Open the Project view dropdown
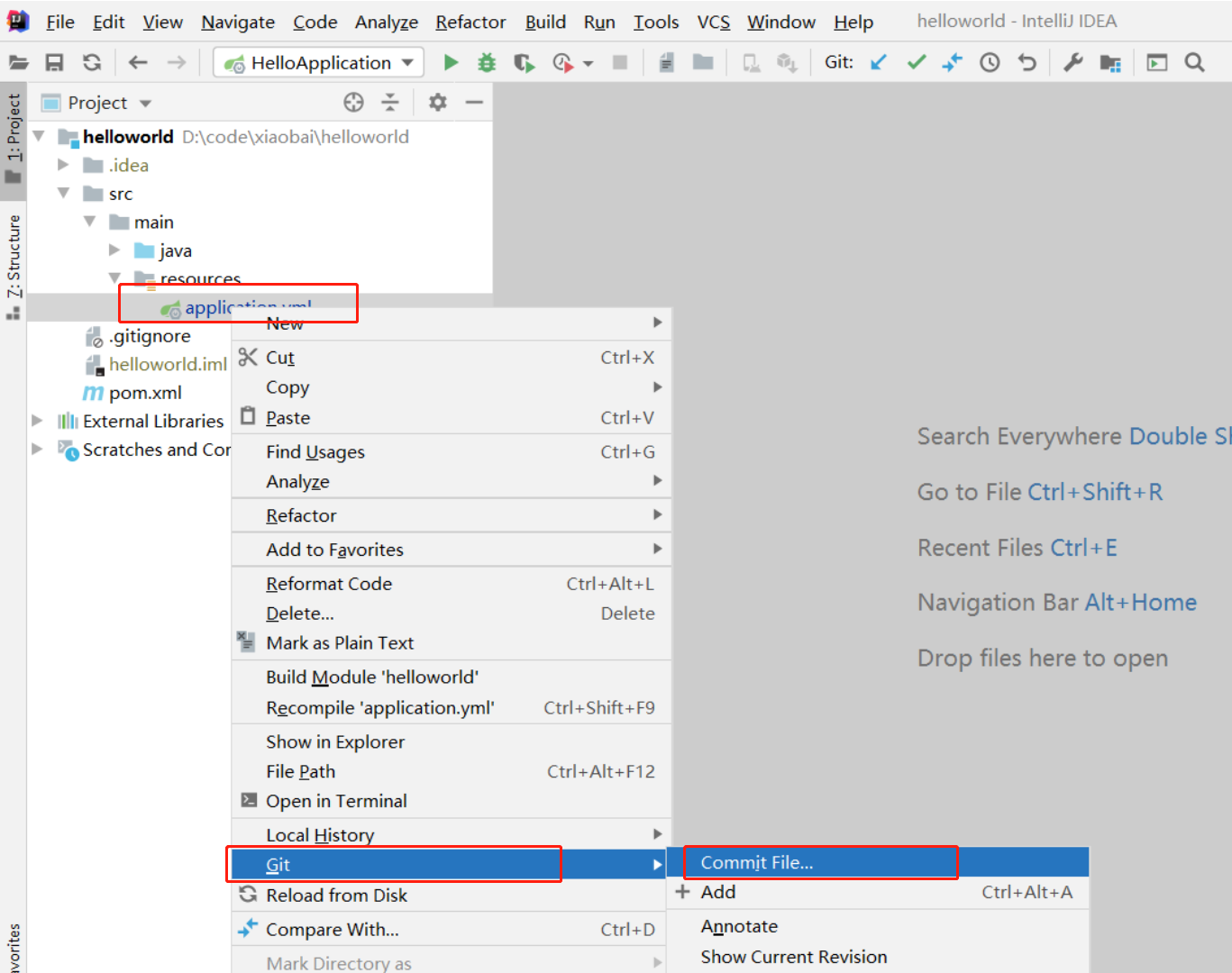 (146, 104)
